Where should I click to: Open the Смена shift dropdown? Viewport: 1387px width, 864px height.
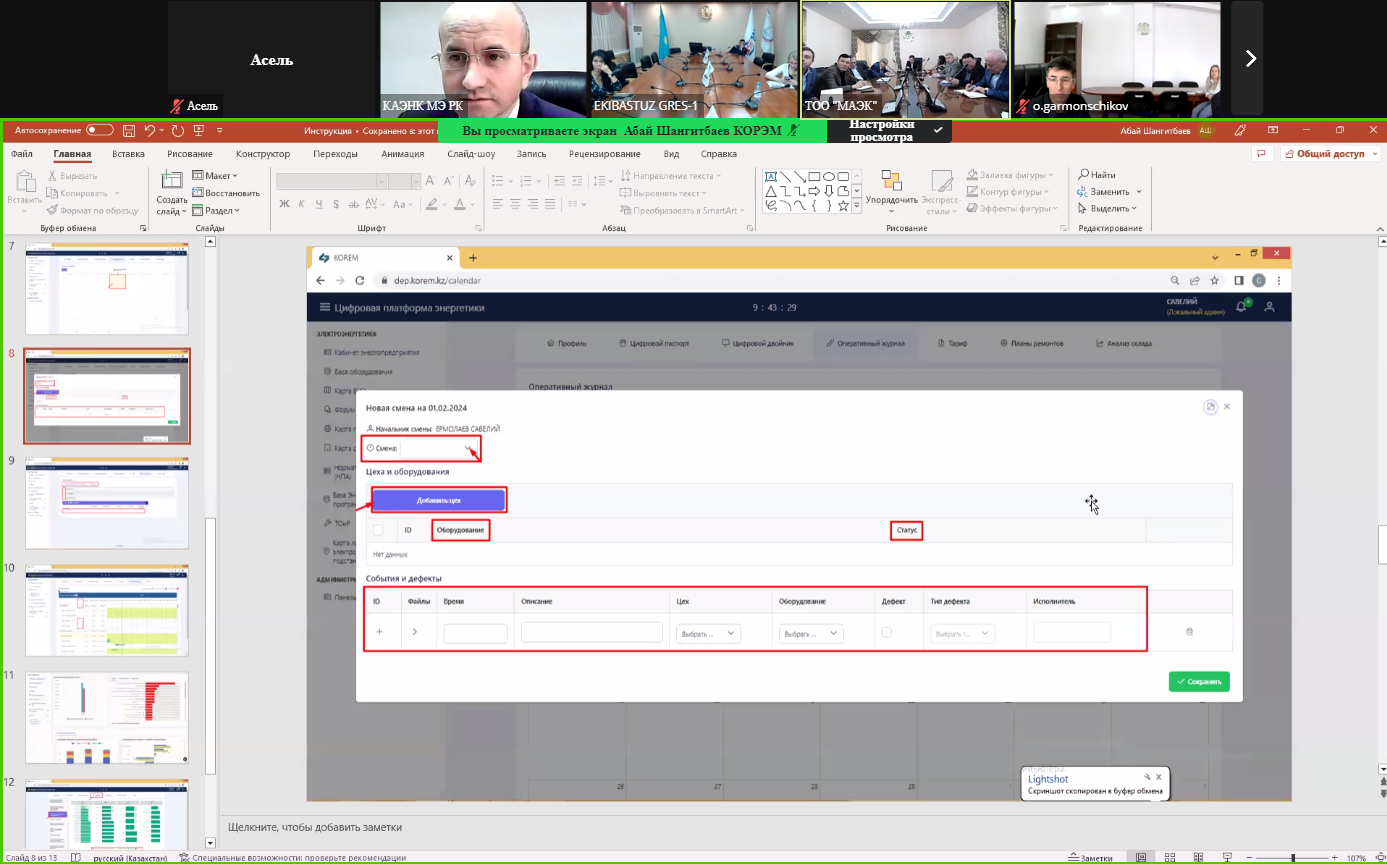click(x=439, y=448)
